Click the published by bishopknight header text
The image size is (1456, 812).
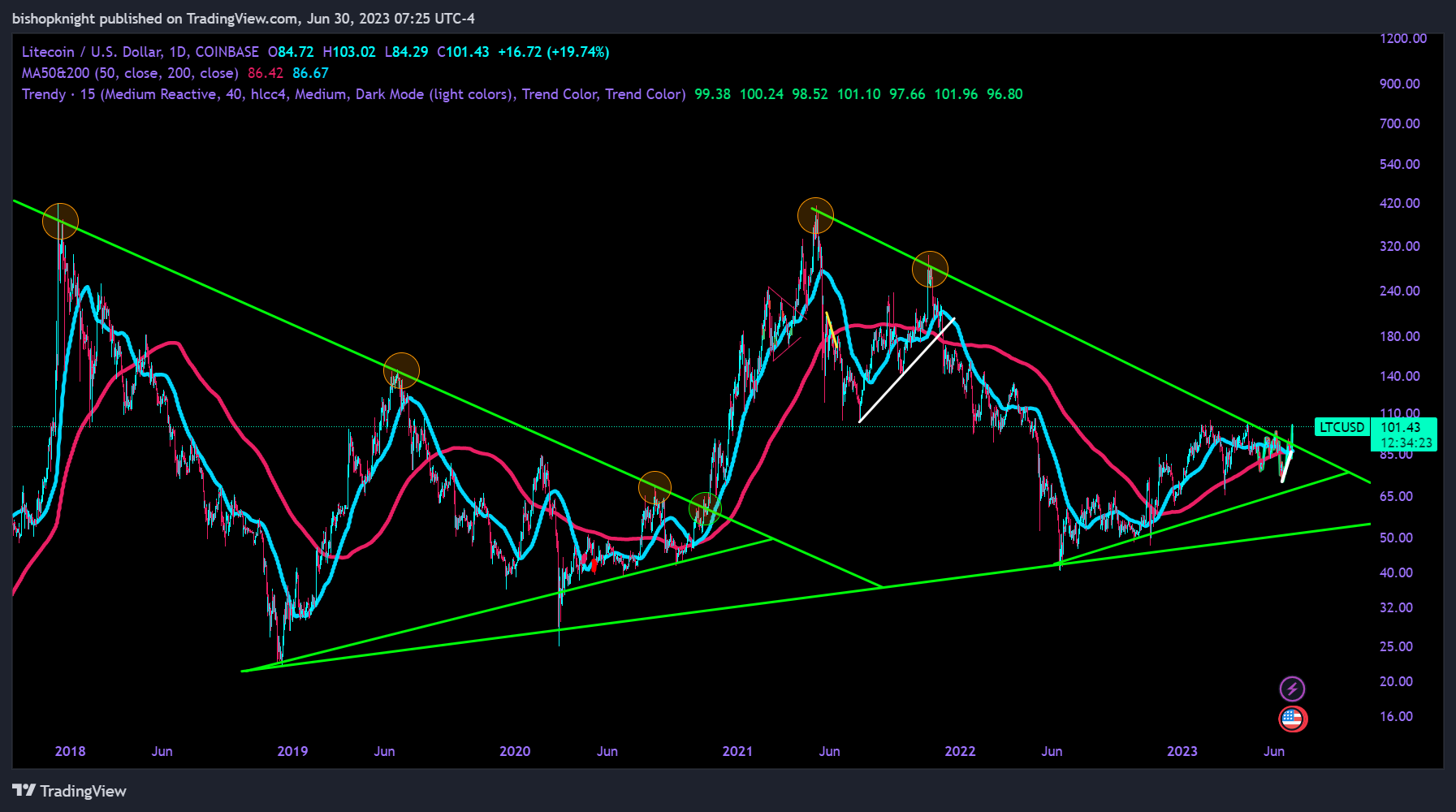click(x=244, y=18)
